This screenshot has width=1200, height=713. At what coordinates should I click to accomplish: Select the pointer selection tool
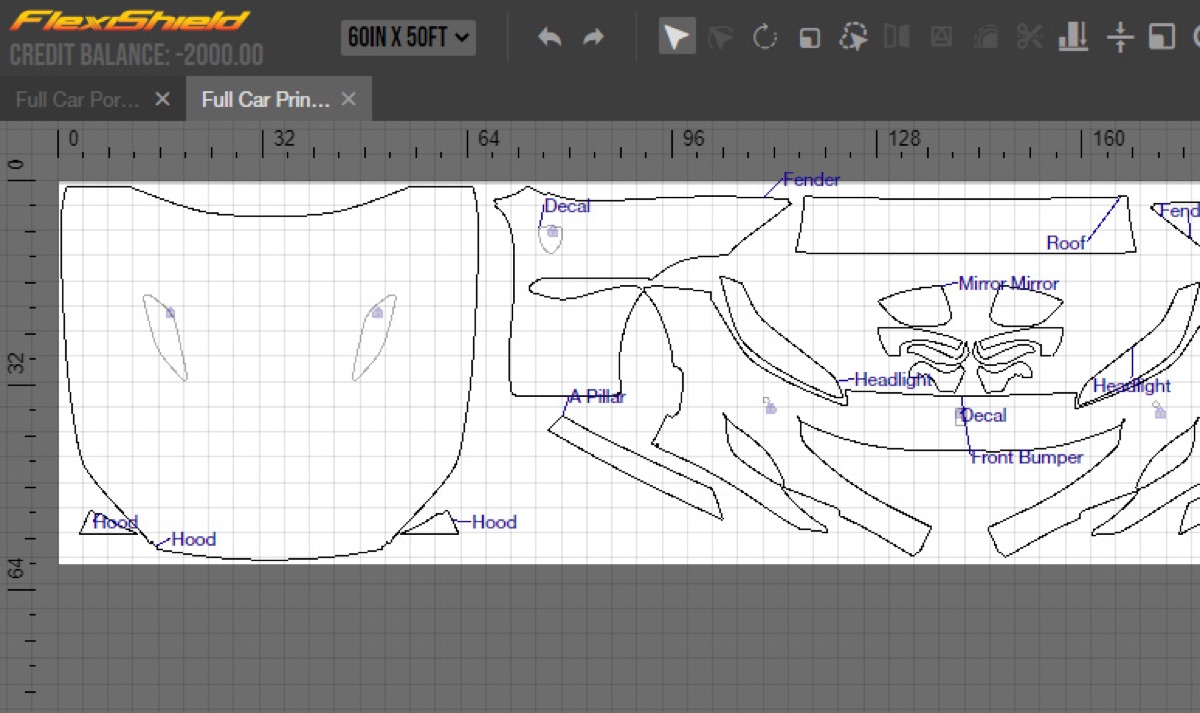[x=676, y=37]
